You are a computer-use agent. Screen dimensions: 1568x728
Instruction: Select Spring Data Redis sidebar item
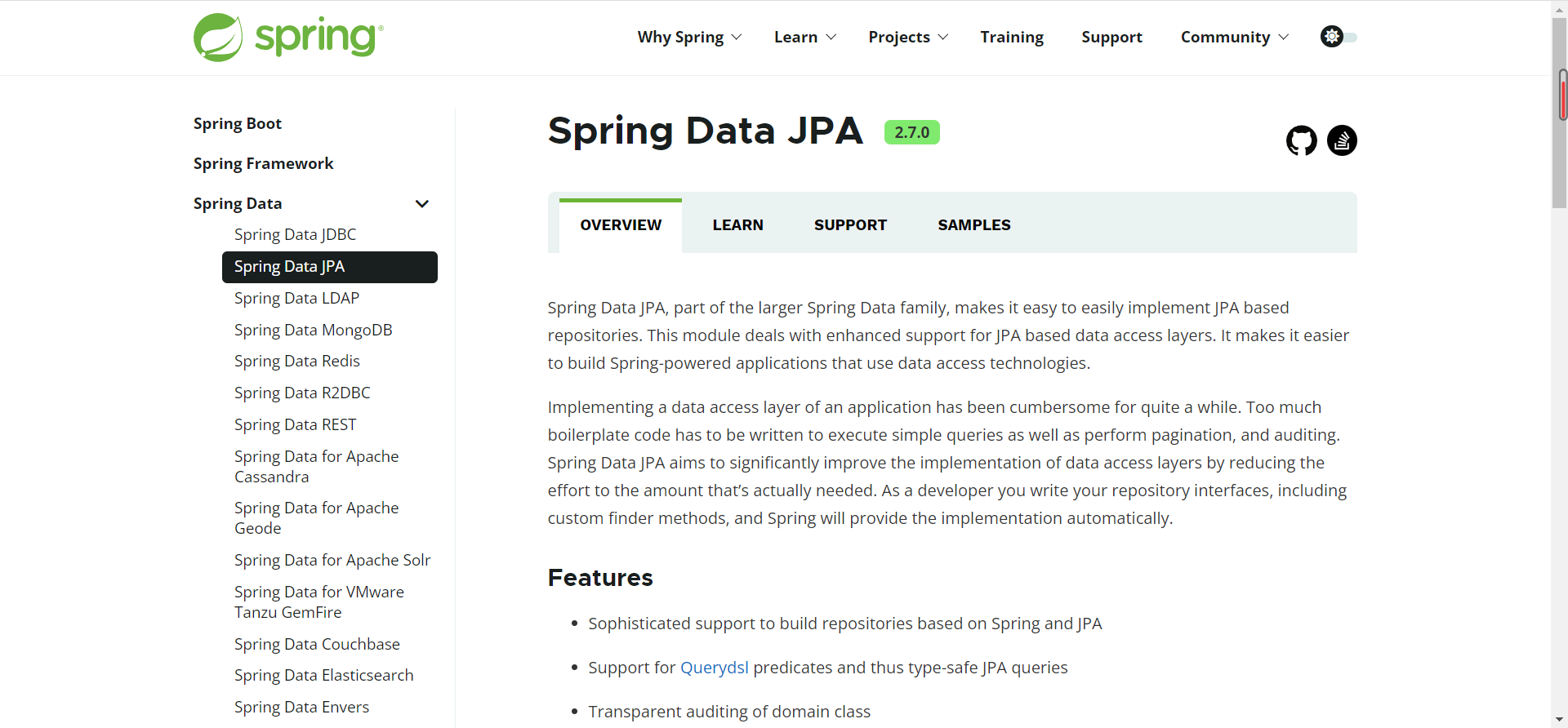[296, 361]
